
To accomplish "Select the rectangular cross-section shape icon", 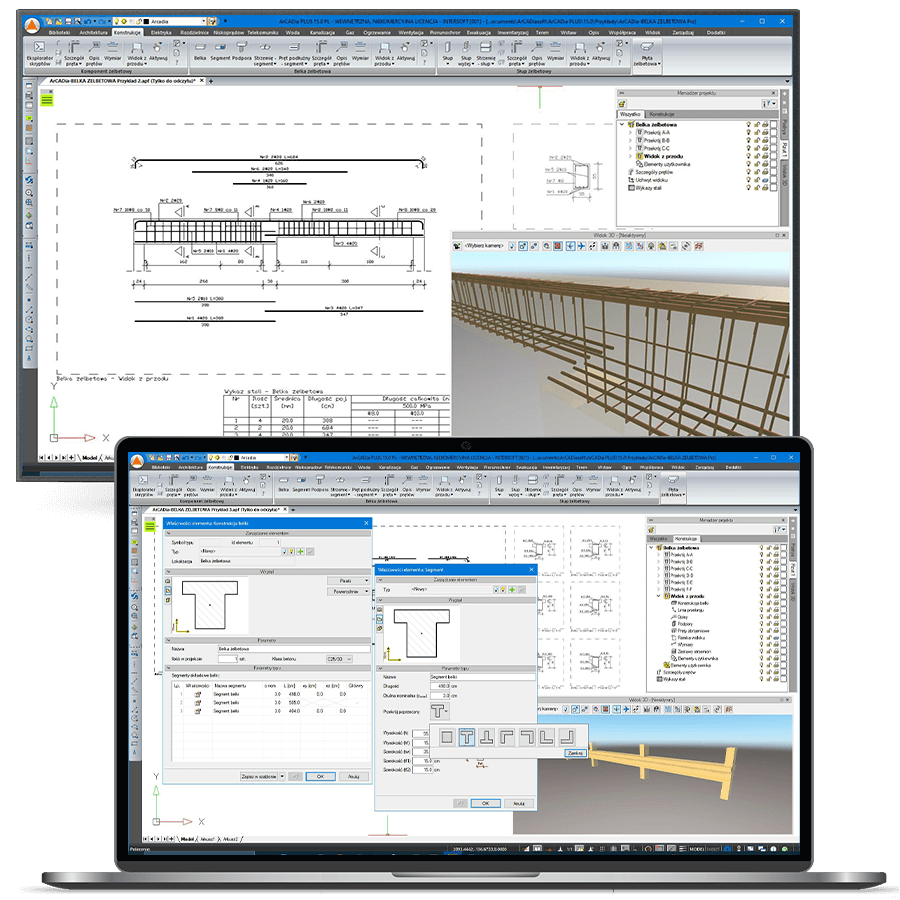I will (447, 738).
